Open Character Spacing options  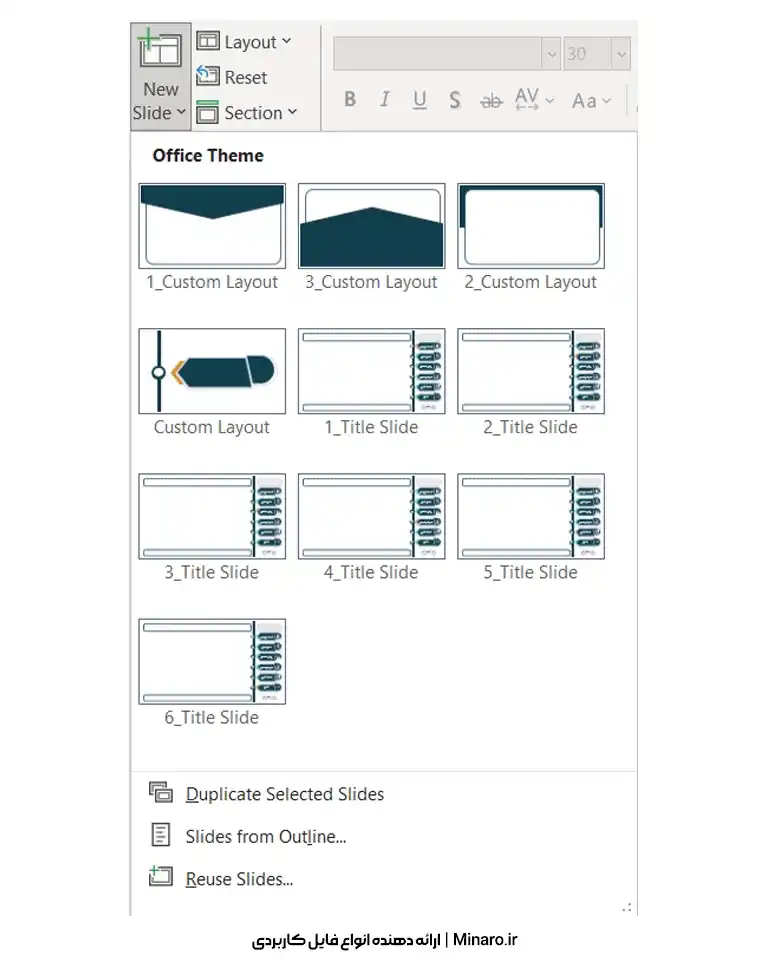pyautogui.click(x=533, y=99)
